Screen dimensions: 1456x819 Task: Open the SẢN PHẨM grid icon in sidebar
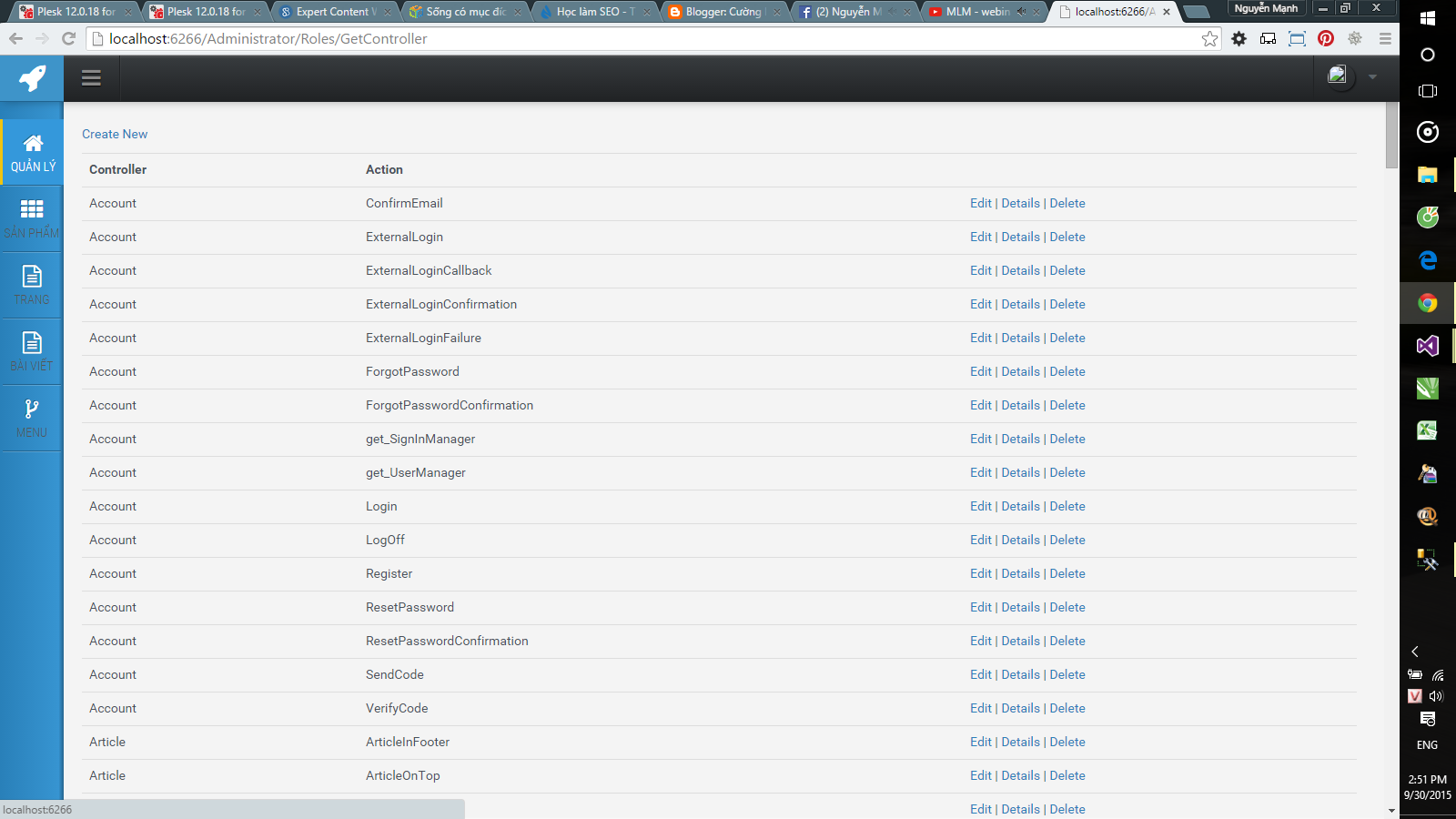[32, 217]
